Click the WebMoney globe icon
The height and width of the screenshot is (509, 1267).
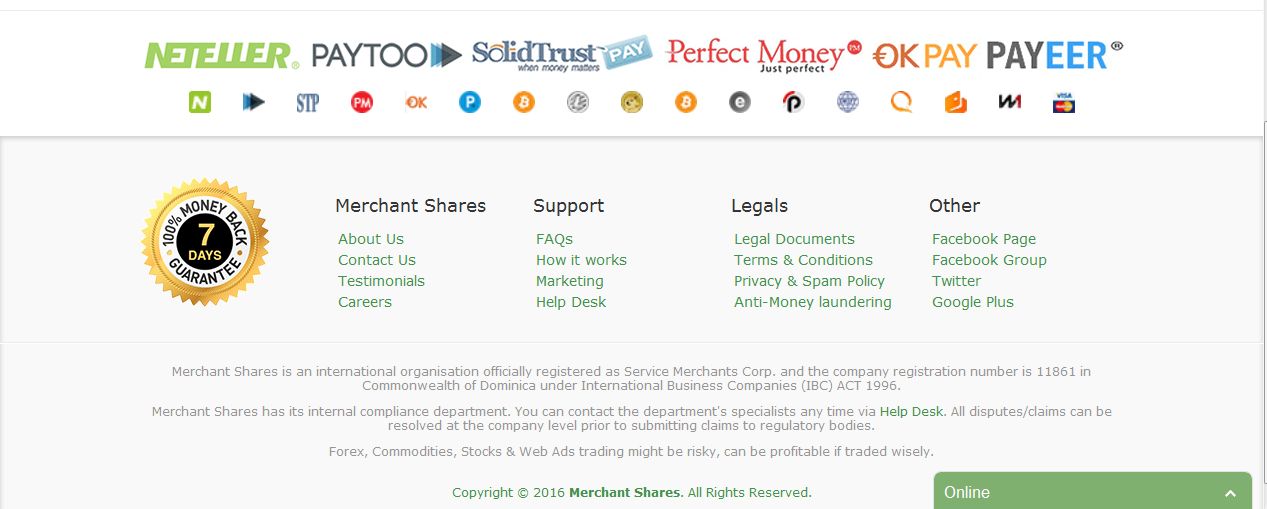coord(848,102)
